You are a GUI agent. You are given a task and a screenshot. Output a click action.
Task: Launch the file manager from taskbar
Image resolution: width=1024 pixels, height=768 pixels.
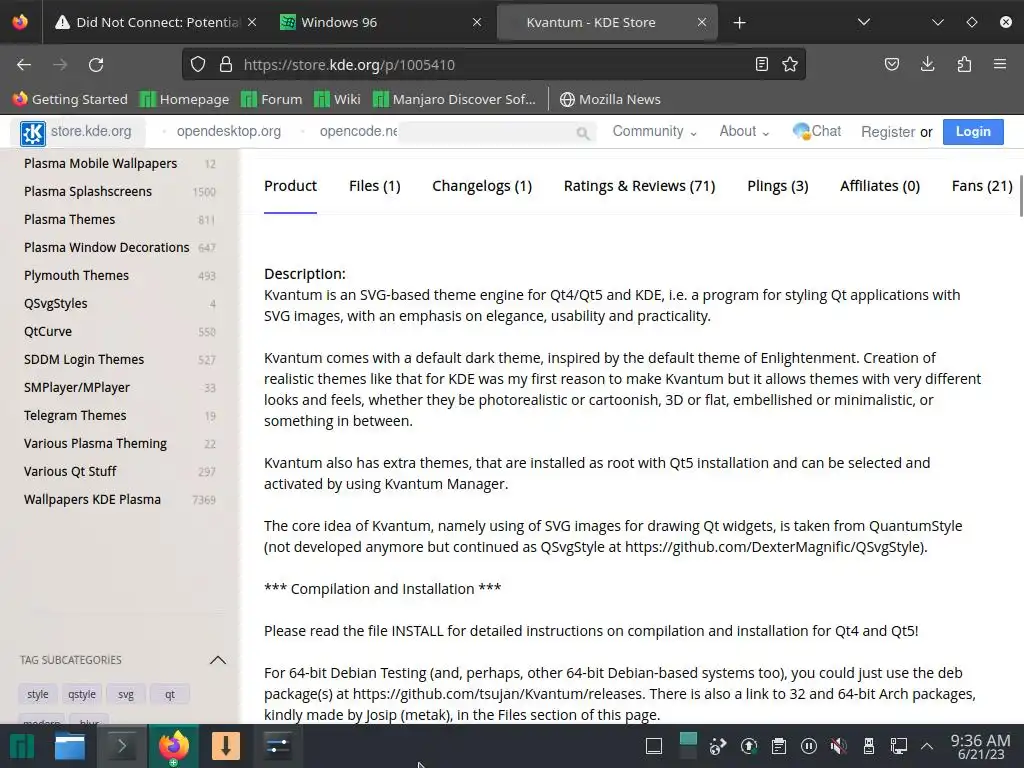(x=70, y=746)
